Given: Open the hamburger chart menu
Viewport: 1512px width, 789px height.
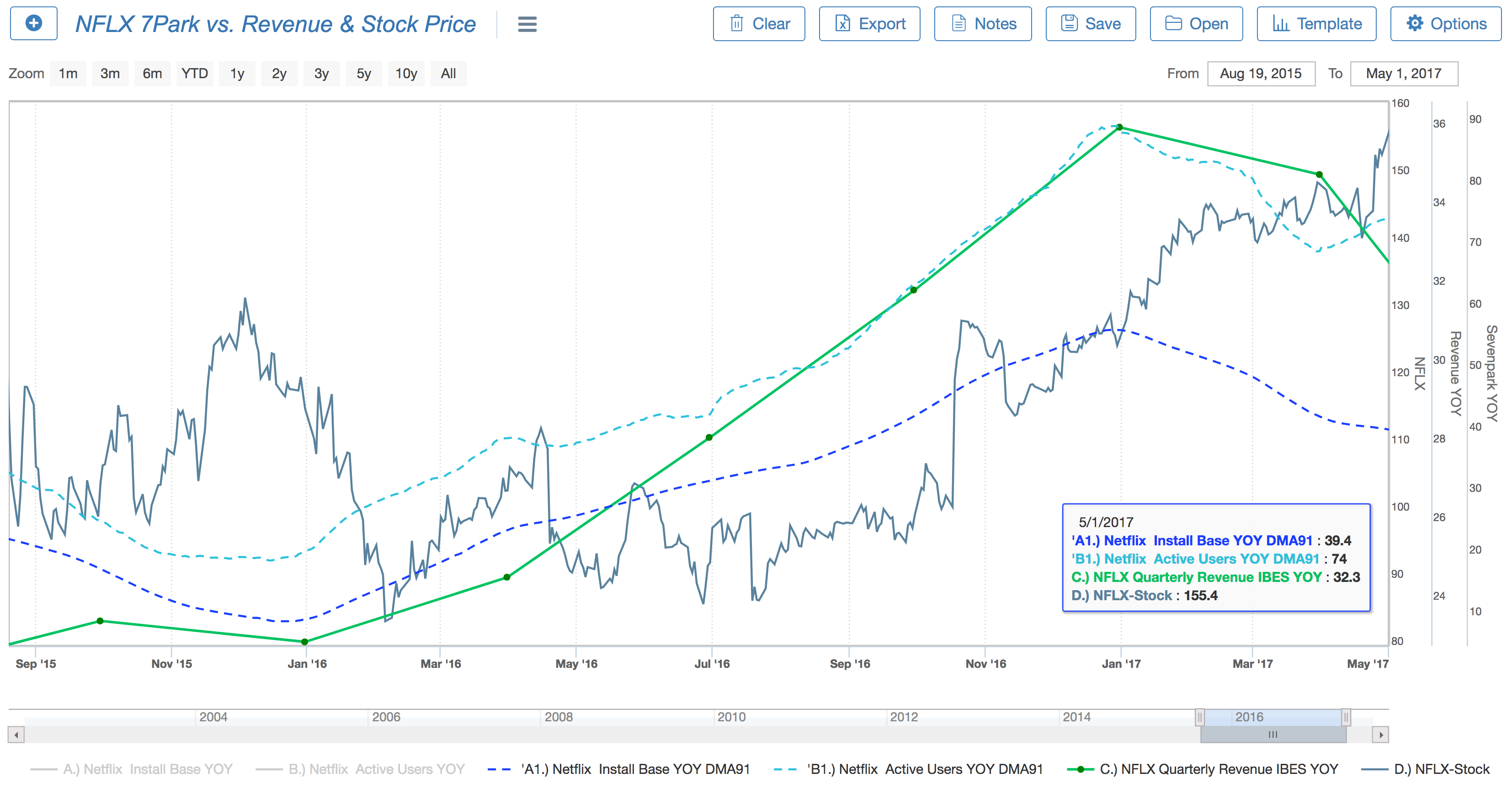Looking at the screenshot, I should coord(527,24).
